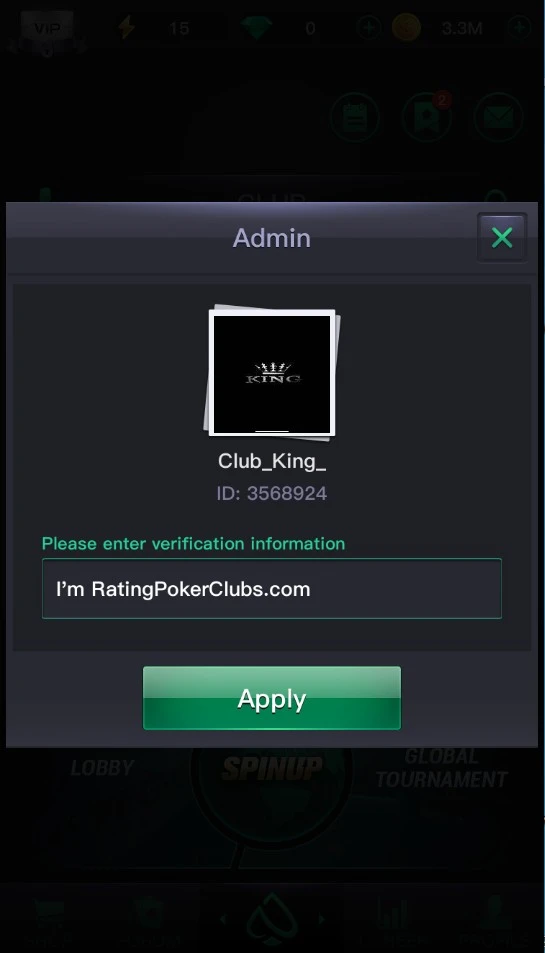Add coins with plus beside 3.3M
This screenshot has width=545, height=953.
[x=519, y=28]
